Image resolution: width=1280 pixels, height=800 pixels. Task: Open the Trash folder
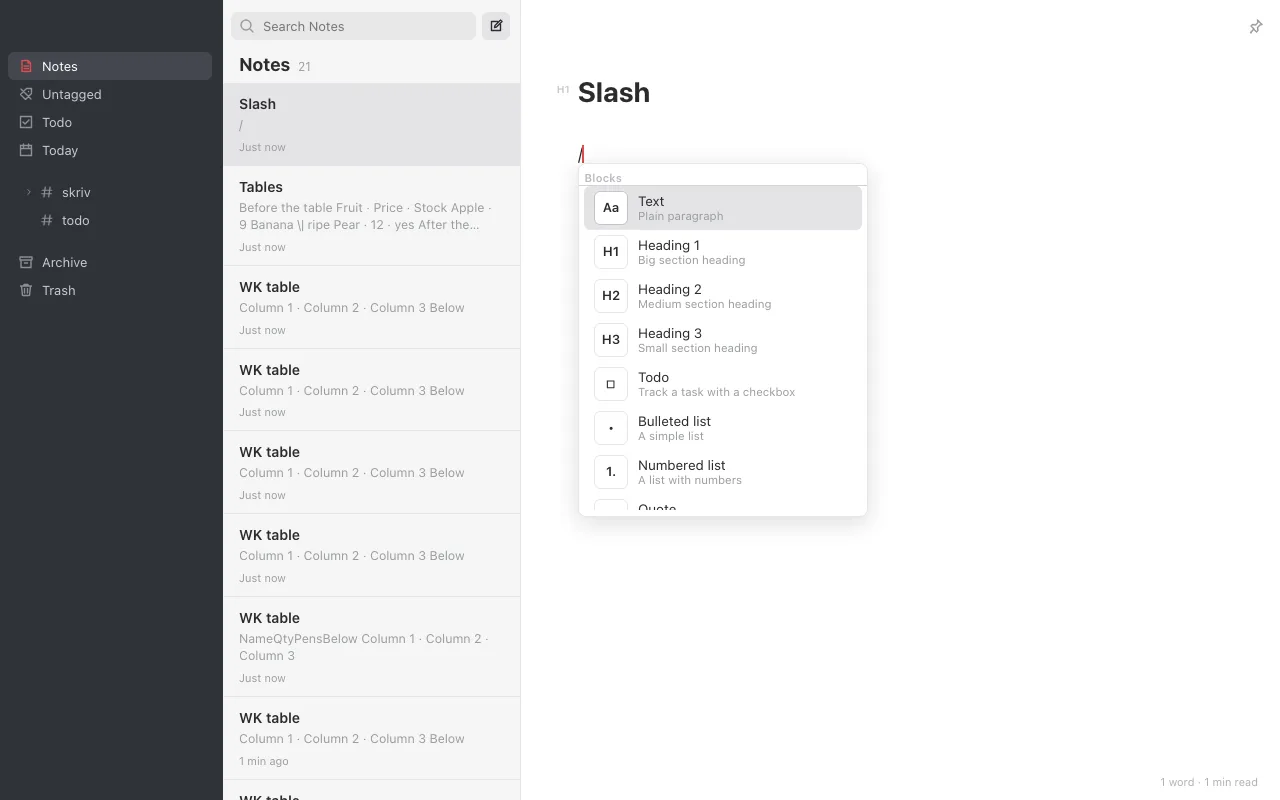pos(110,290)
